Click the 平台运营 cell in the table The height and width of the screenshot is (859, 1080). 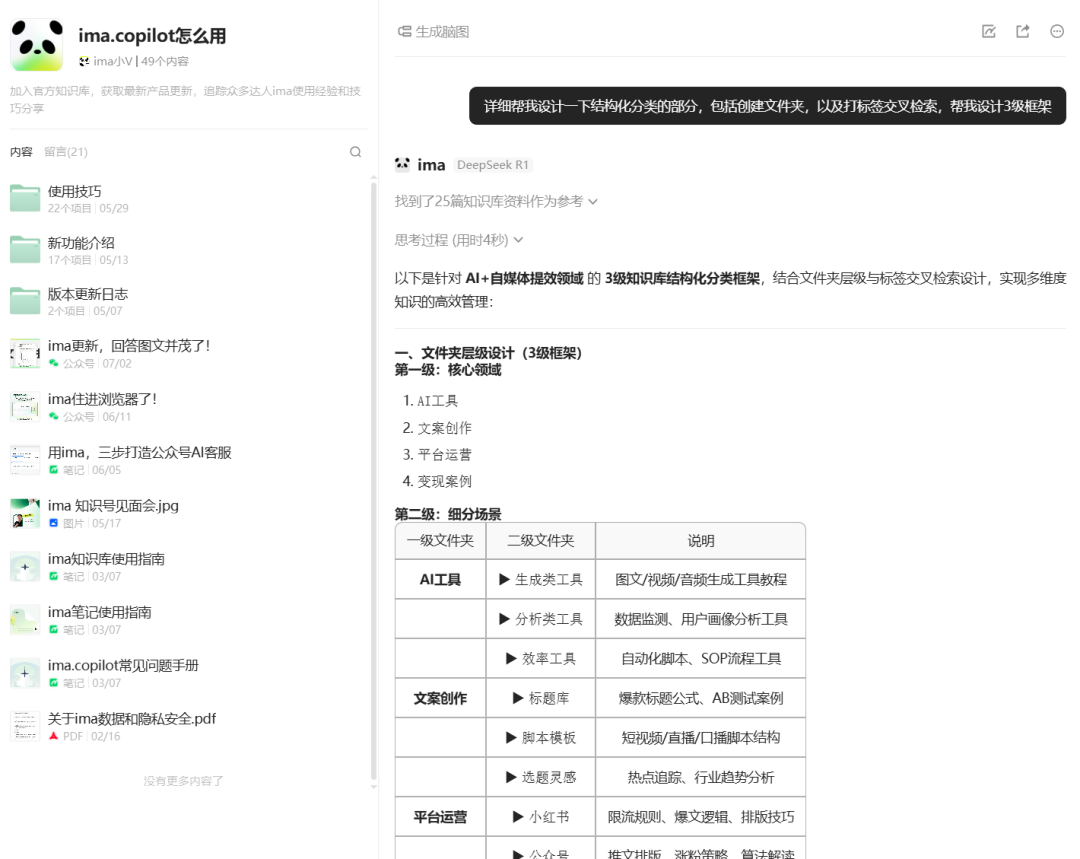pos(440,817)
